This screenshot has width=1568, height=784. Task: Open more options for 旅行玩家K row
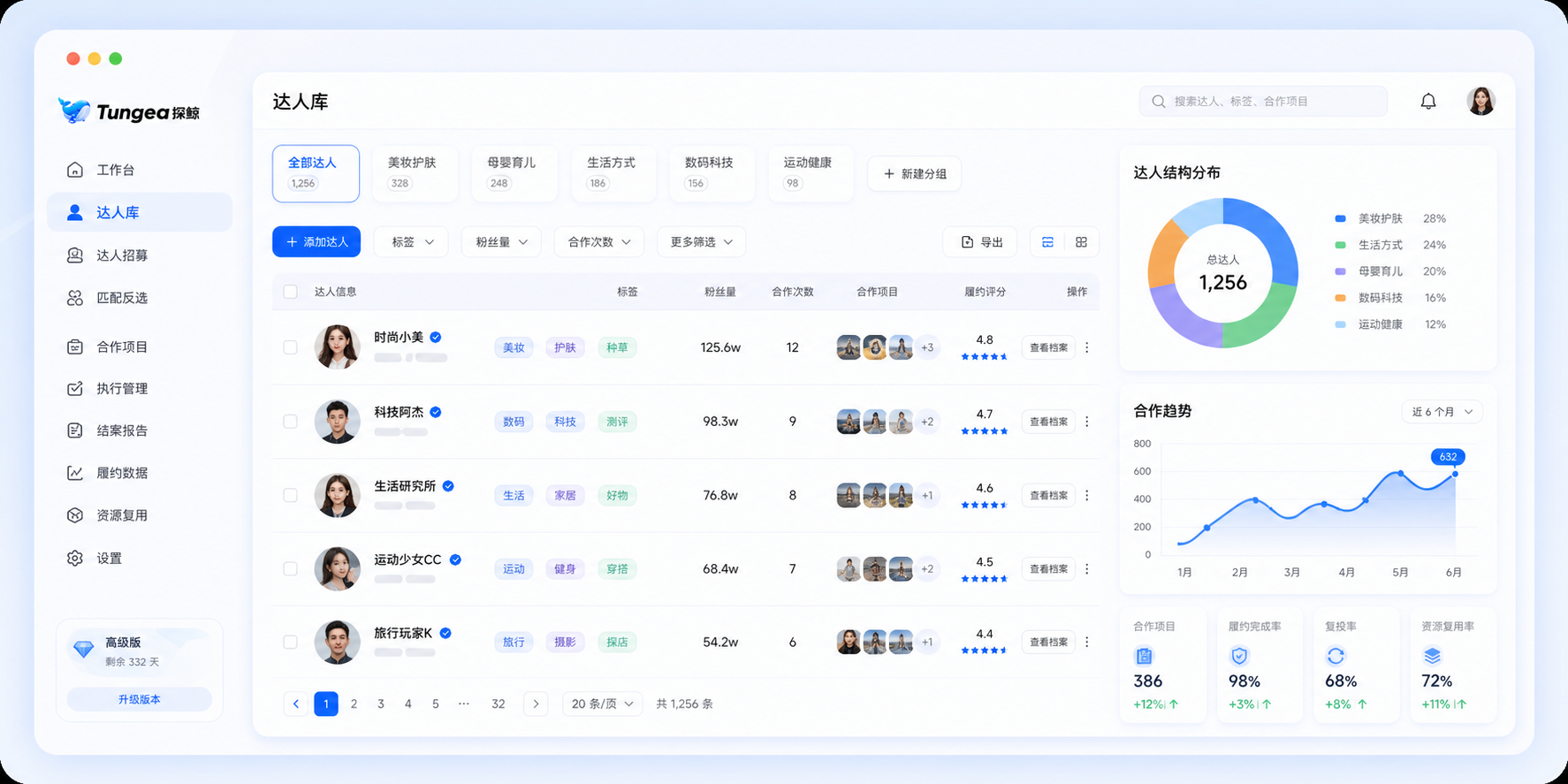[1087, 642]
